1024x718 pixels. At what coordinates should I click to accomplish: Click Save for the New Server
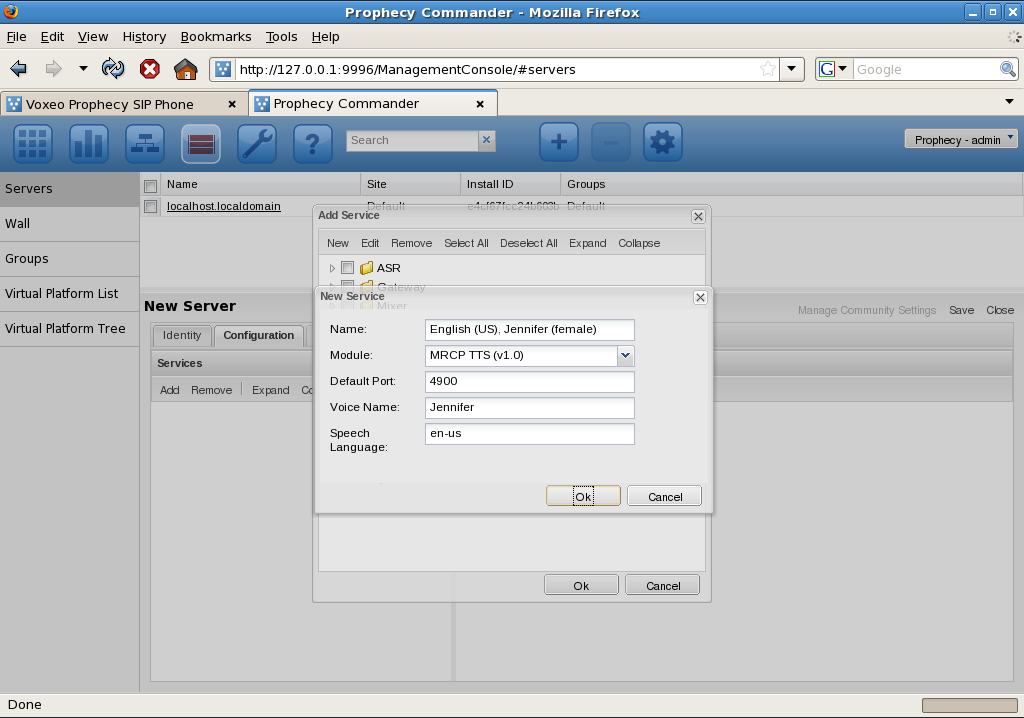pyautogui.click(x=961, y=310)
